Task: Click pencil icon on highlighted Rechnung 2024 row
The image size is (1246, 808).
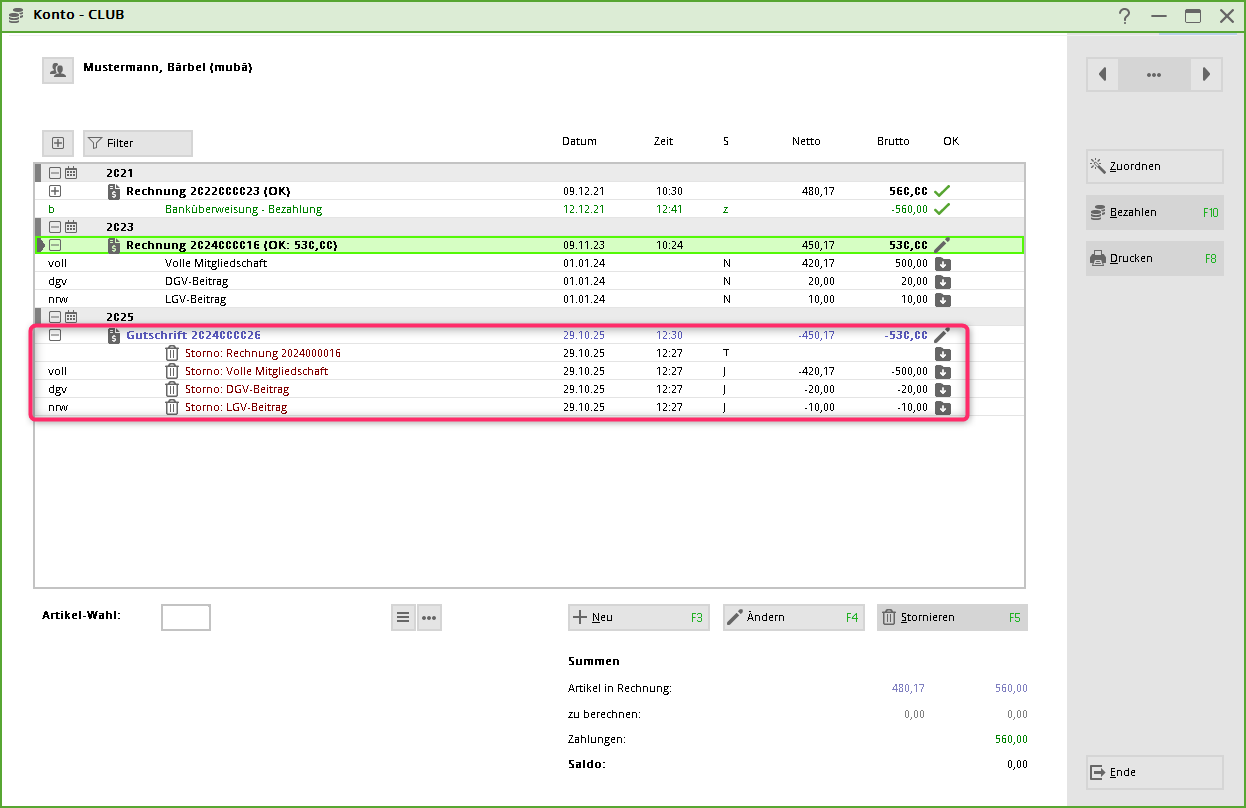Action: point(942,245)
